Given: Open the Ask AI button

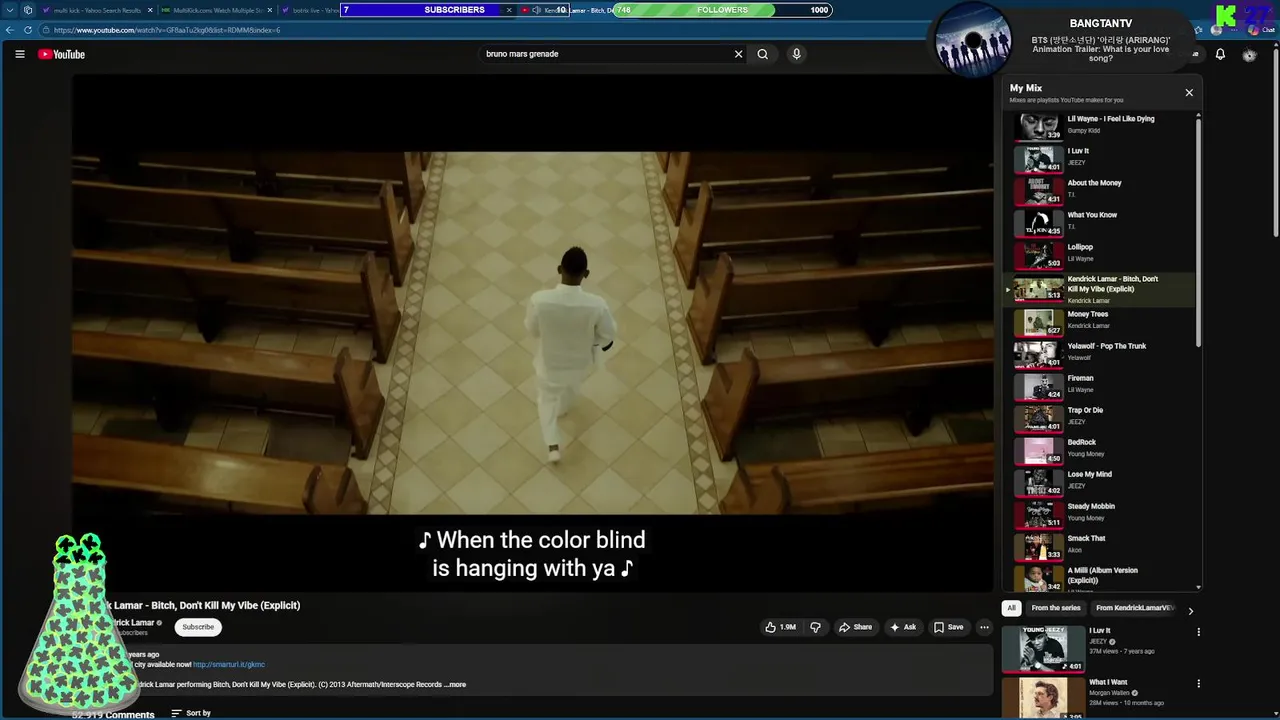Looking at the screenshot, I should click(x=903, y=627).
